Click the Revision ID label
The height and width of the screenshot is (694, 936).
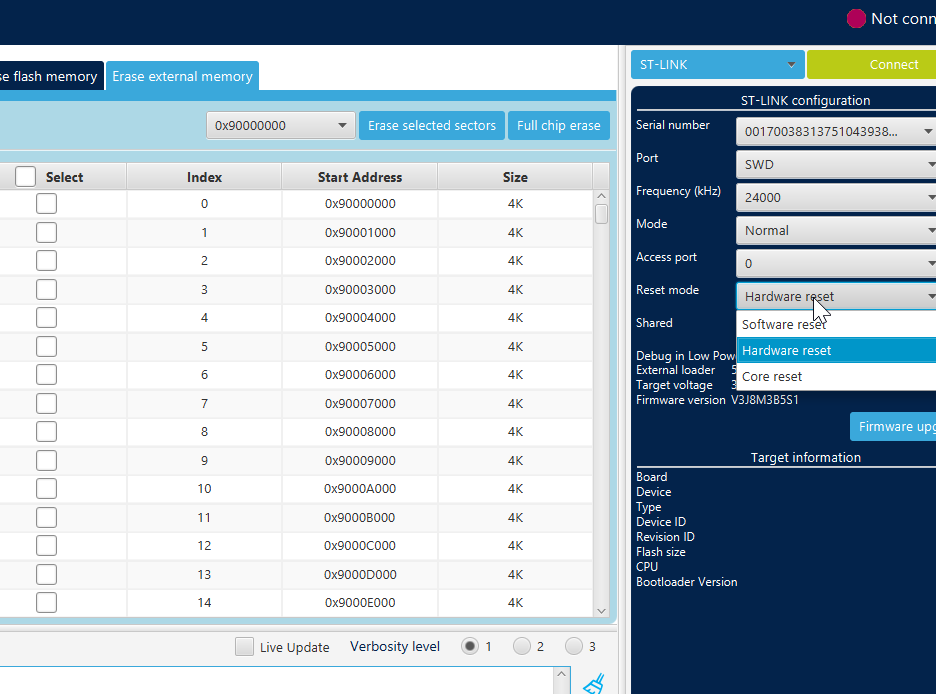pos(665,536)
